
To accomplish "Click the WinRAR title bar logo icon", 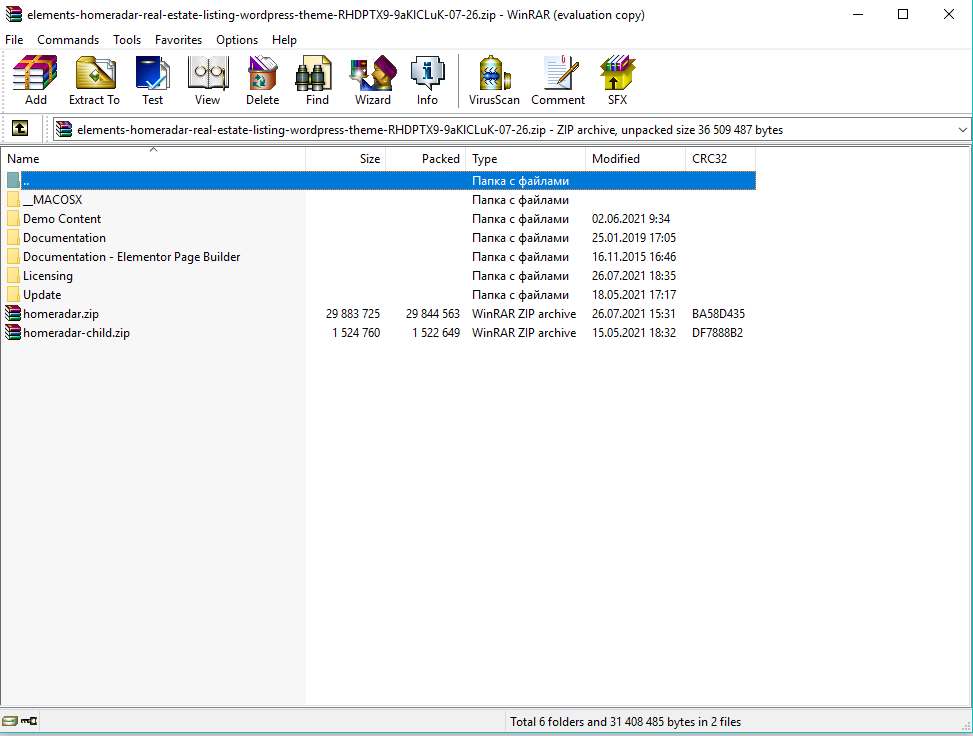I will pyautogui.click(x=13, y=14).
